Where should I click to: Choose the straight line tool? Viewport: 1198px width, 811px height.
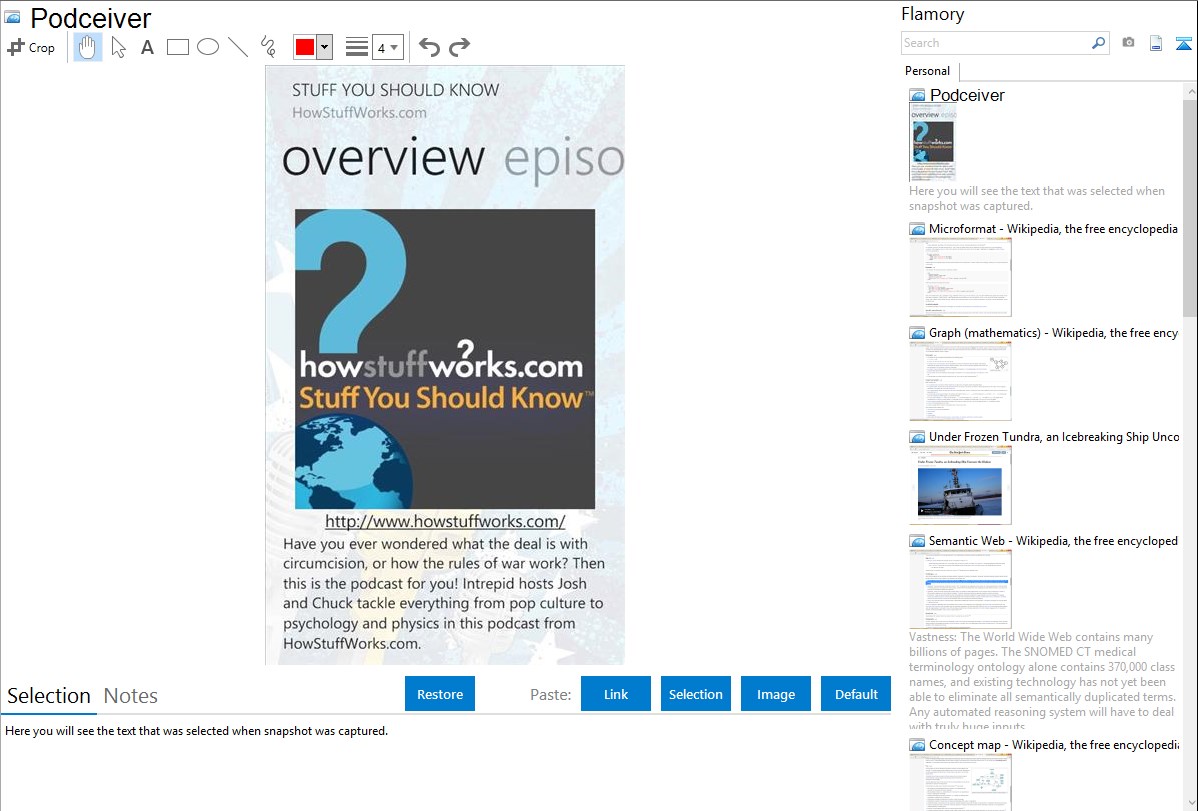[x=238, y=47]
